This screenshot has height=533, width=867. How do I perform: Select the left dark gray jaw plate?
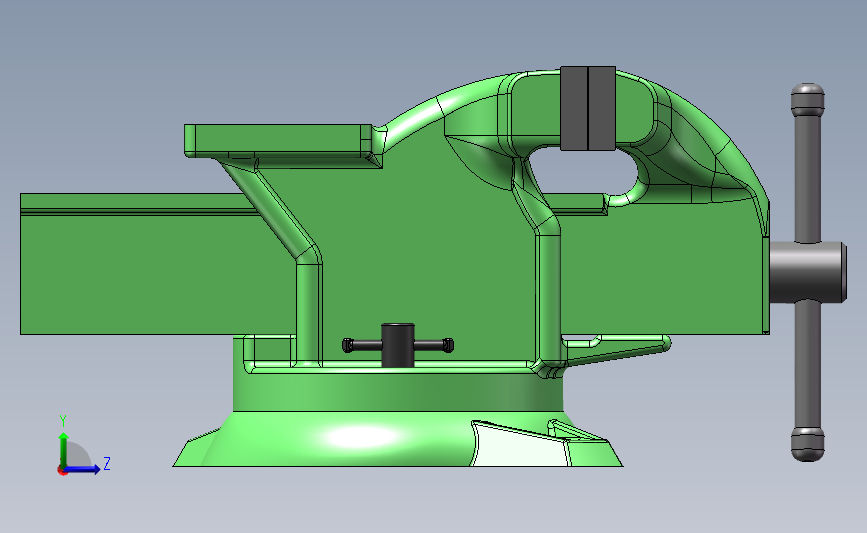[574, 108]
